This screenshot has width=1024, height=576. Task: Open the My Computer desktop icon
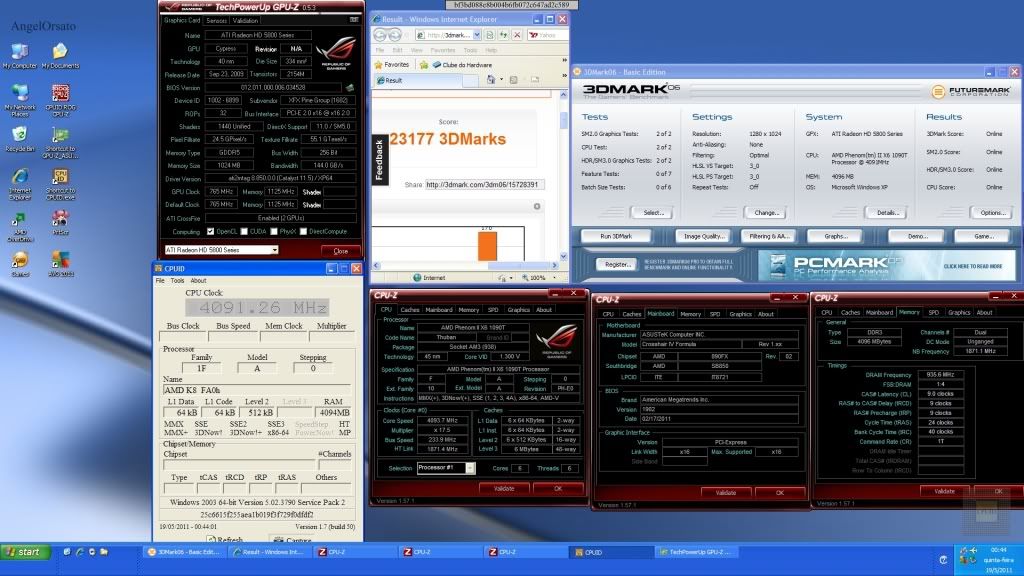(x=19, y=52)
